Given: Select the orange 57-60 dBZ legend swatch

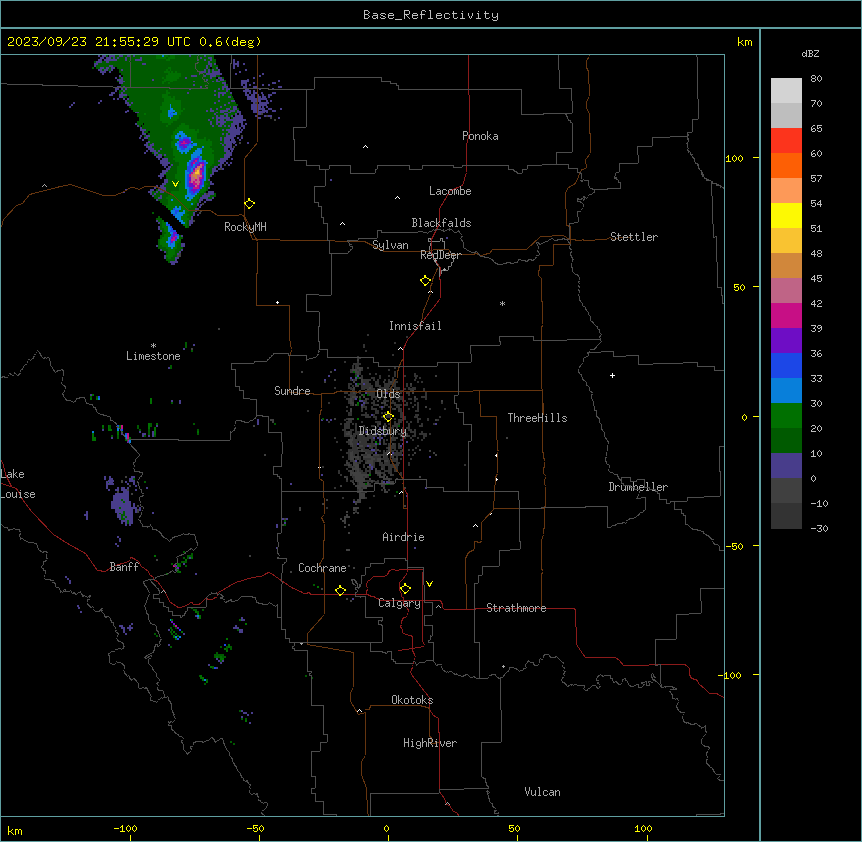Looking at the screenshot, I should tap(786, 165).
